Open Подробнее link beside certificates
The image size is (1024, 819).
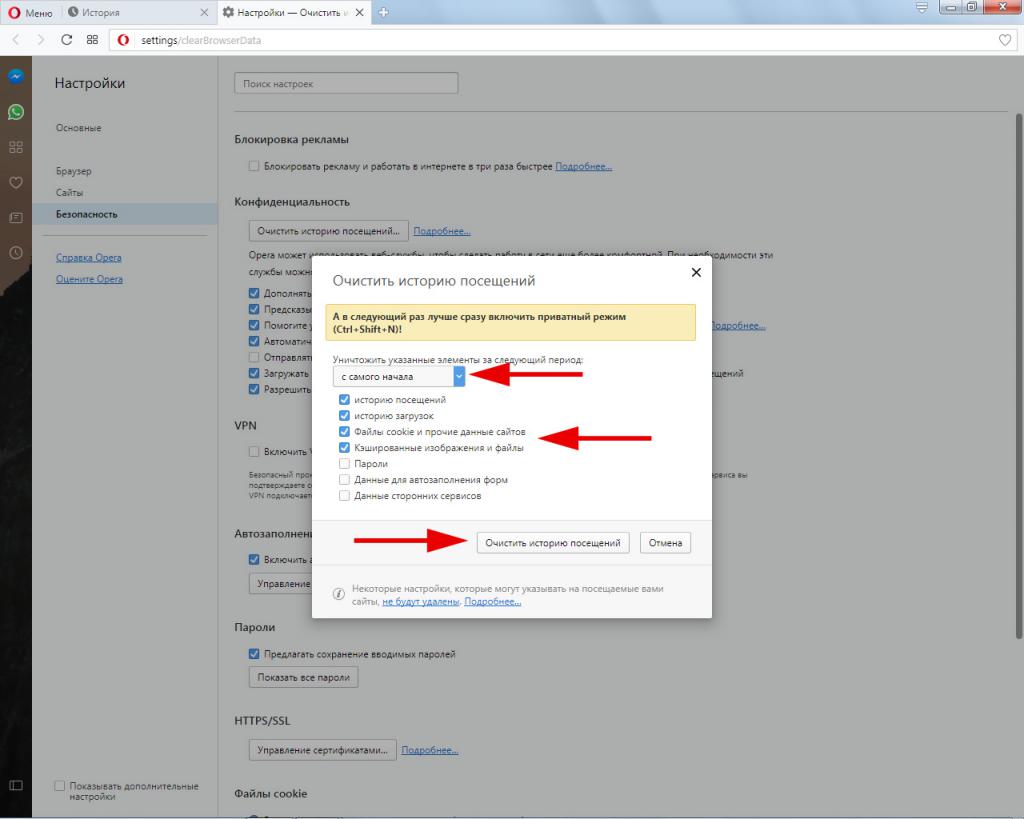tap(430, 750)
